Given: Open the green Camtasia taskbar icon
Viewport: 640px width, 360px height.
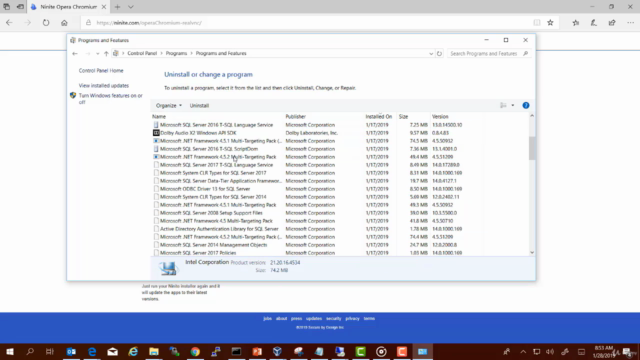Looking at the screenshot, I should tap(360, 351).
